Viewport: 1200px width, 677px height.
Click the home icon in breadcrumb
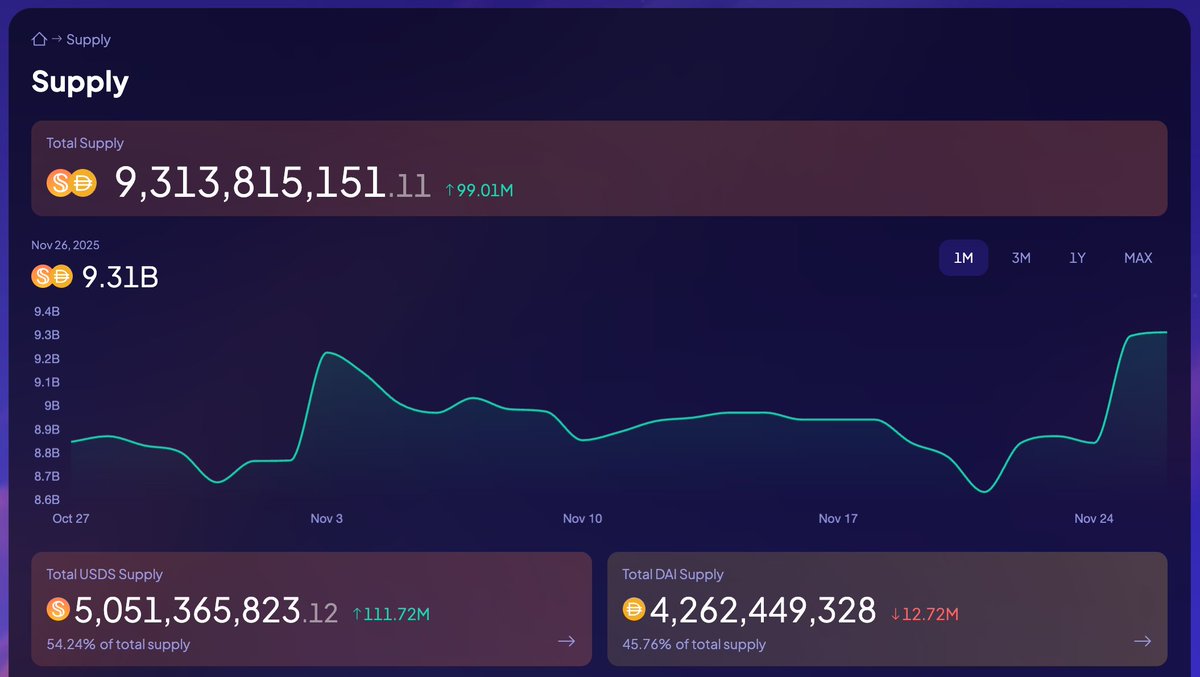tap(39, 40)
